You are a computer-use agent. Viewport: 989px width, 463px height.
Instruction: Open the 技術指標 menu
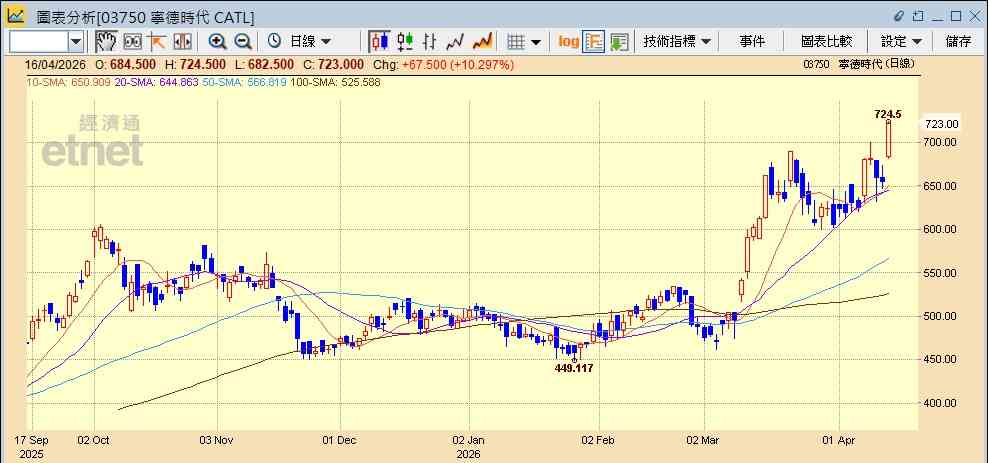[x=677, y=42]
